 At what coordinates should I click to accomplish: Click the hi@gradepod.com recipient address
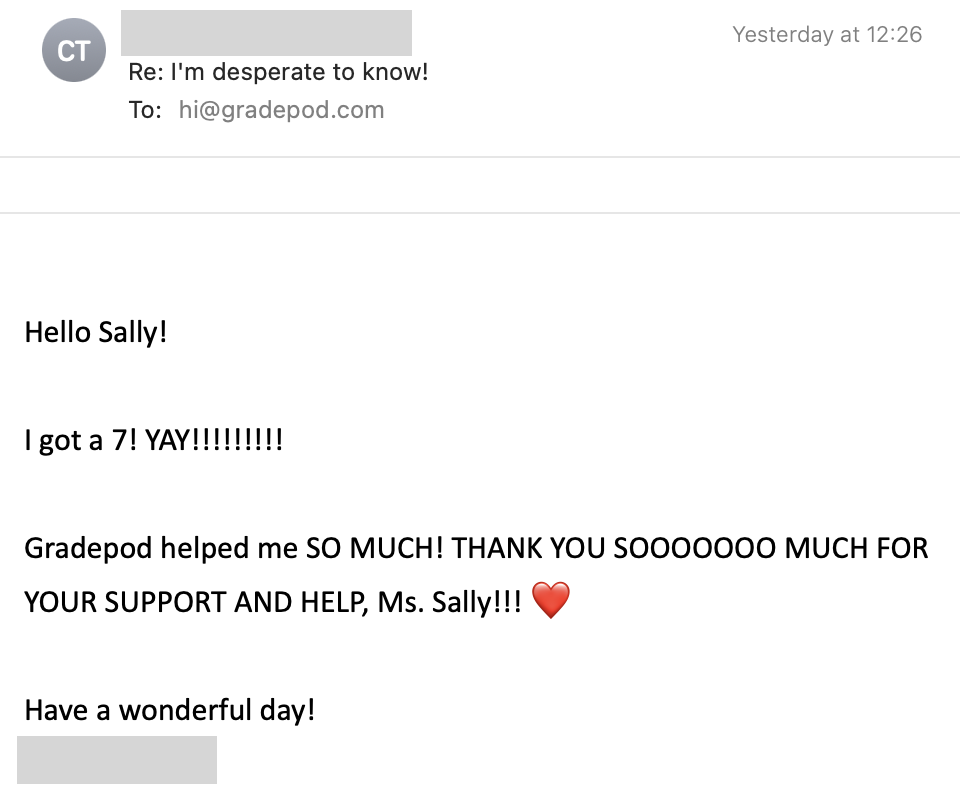click(x=281, y=110)
